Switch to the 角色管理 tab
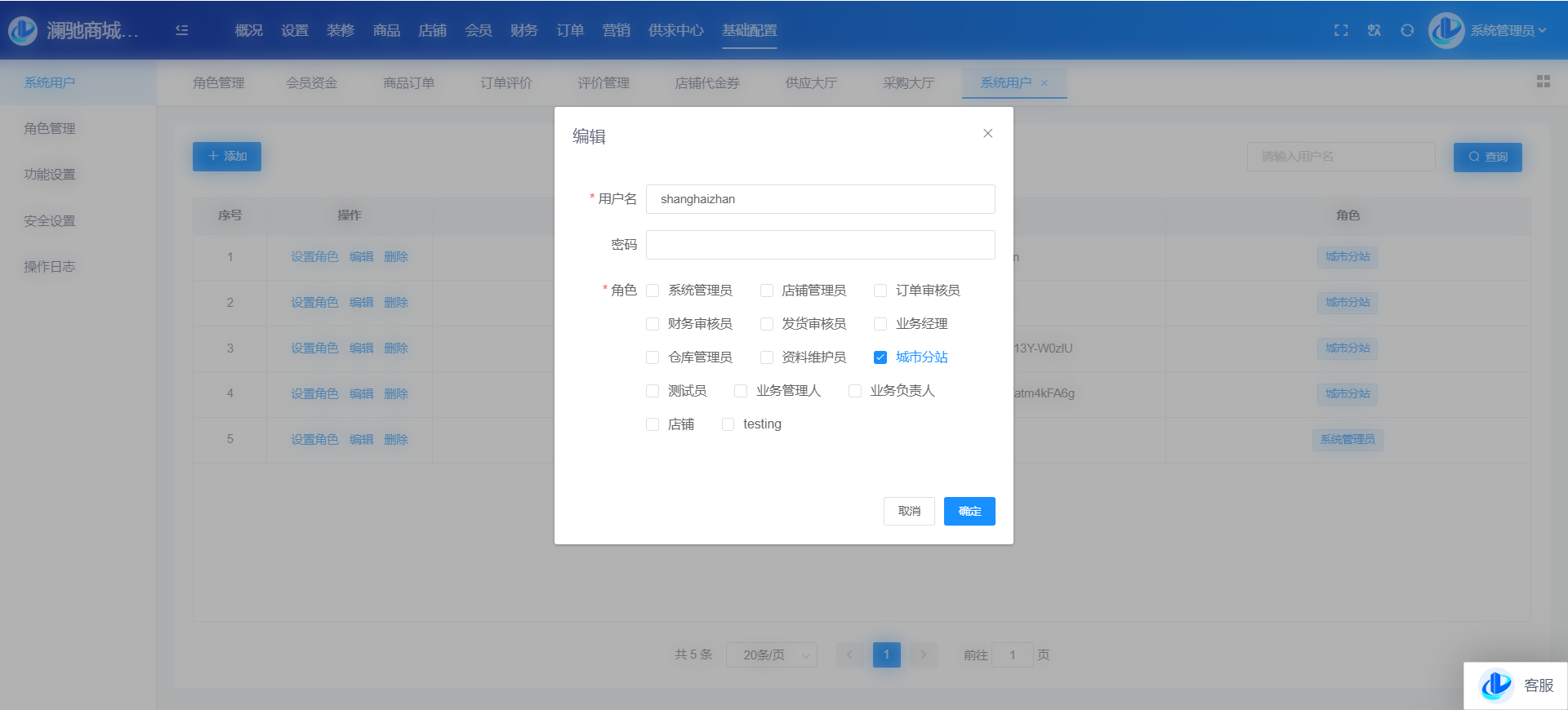The width and height of the screenshot is (1568, 710). (218, 83)
